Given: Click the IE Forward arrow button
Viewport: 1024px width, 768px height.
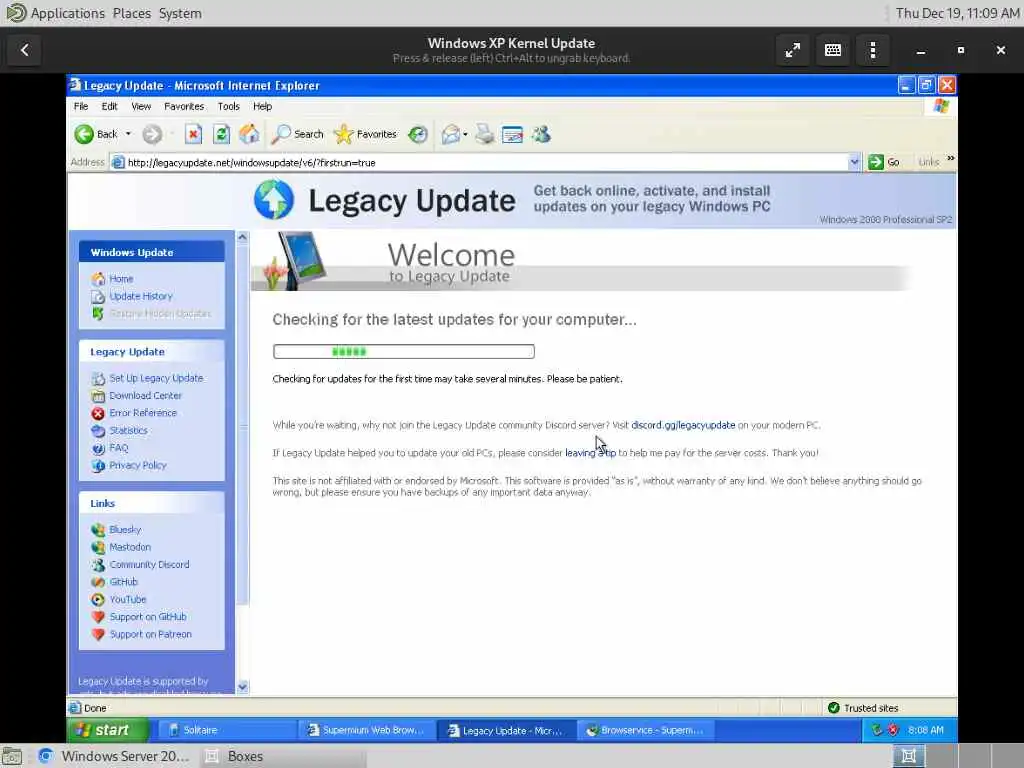Looking at the screenshot, I should pyautogui.click(x=152, y=135).
